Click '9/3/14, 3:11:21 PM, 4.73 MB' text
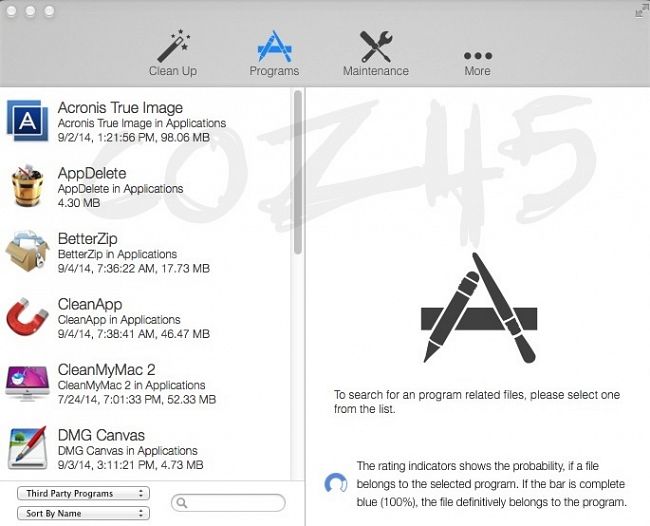 tap(131, 465)
